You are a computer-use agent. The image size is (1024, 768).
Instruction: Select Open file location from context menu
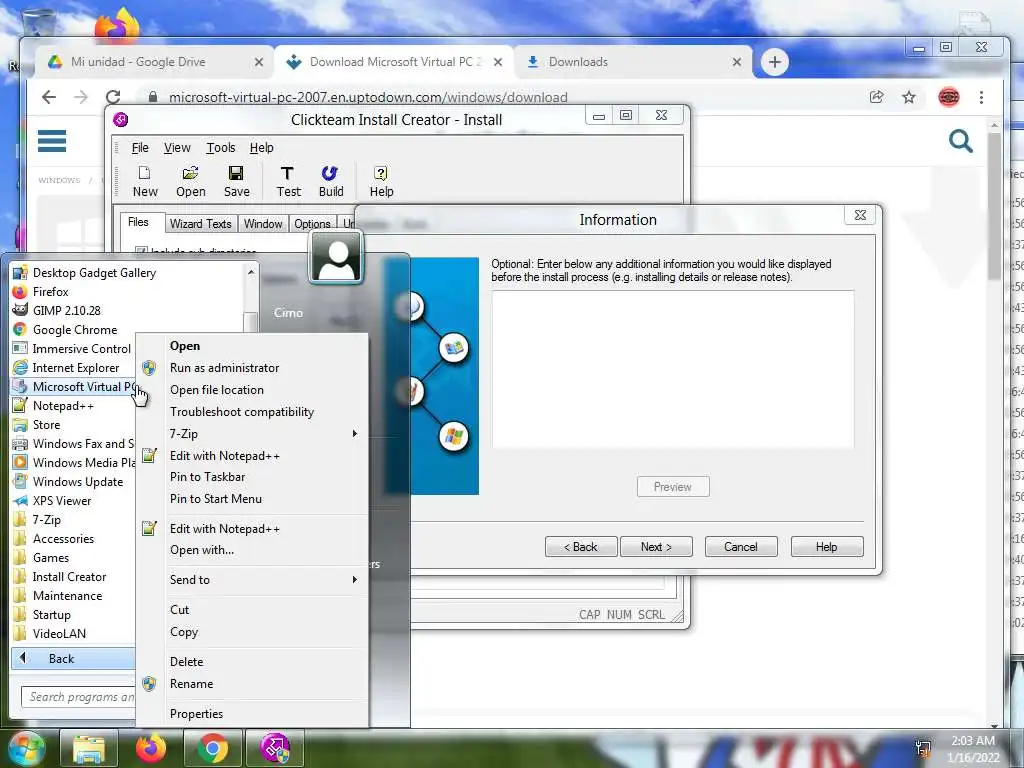(252, 390)
